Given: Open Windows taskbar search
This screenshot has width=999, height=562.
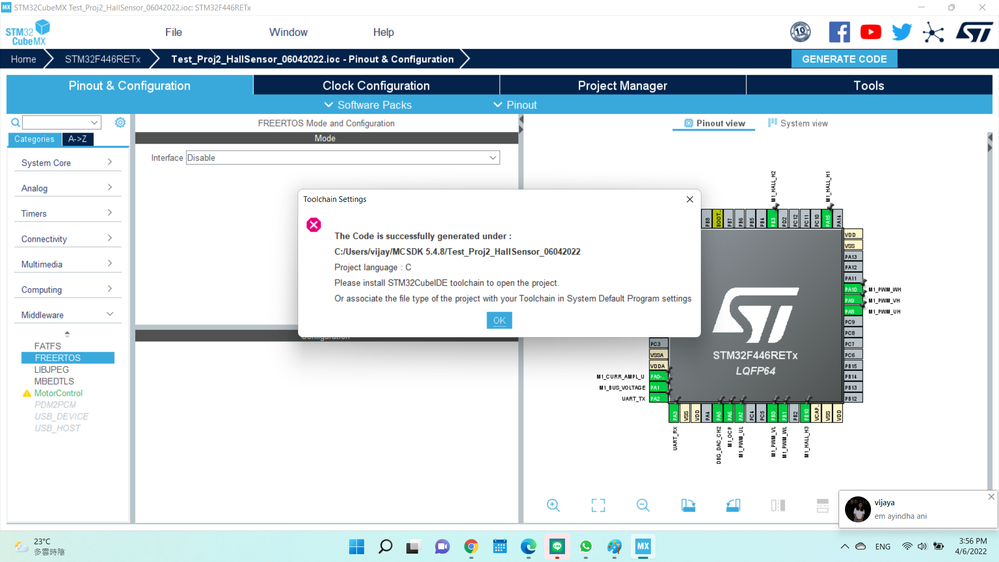Looking at the screenshot, I should click(385, 546).
